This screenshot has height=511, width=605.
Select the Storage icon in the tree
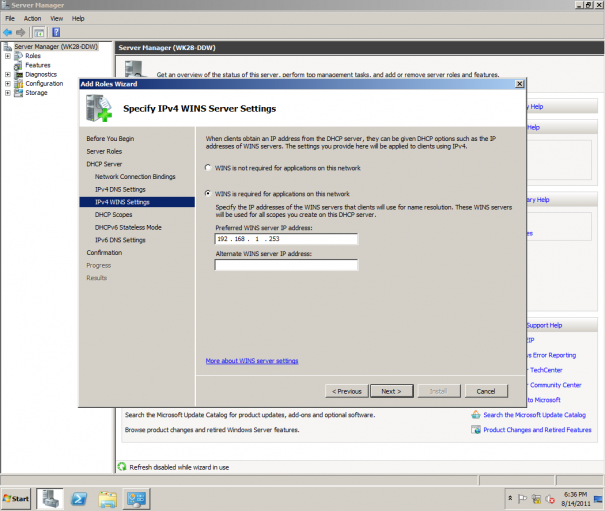tap(19, 93)
